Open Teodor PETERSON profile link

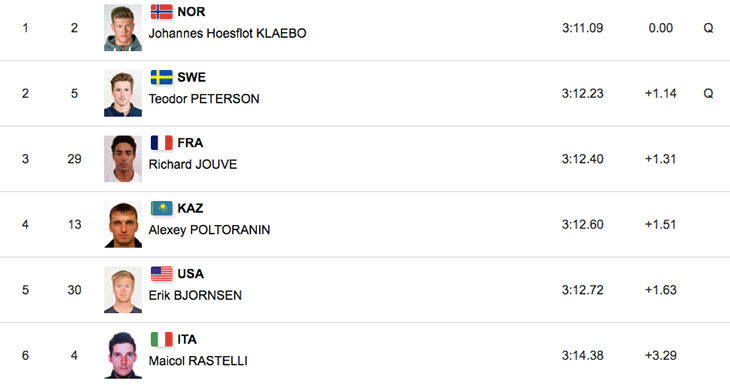[204, 99]
